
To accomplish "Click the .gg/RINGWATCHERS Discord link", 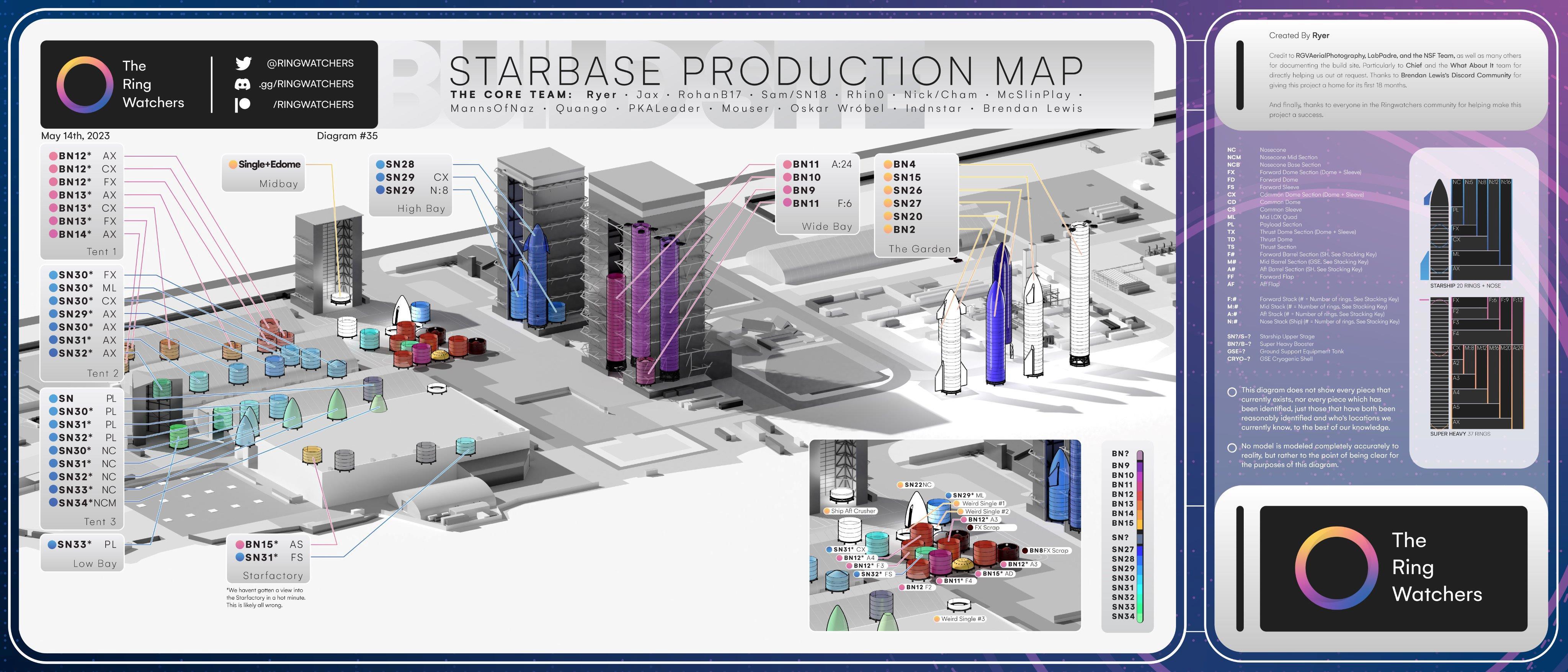I will 305,84.
